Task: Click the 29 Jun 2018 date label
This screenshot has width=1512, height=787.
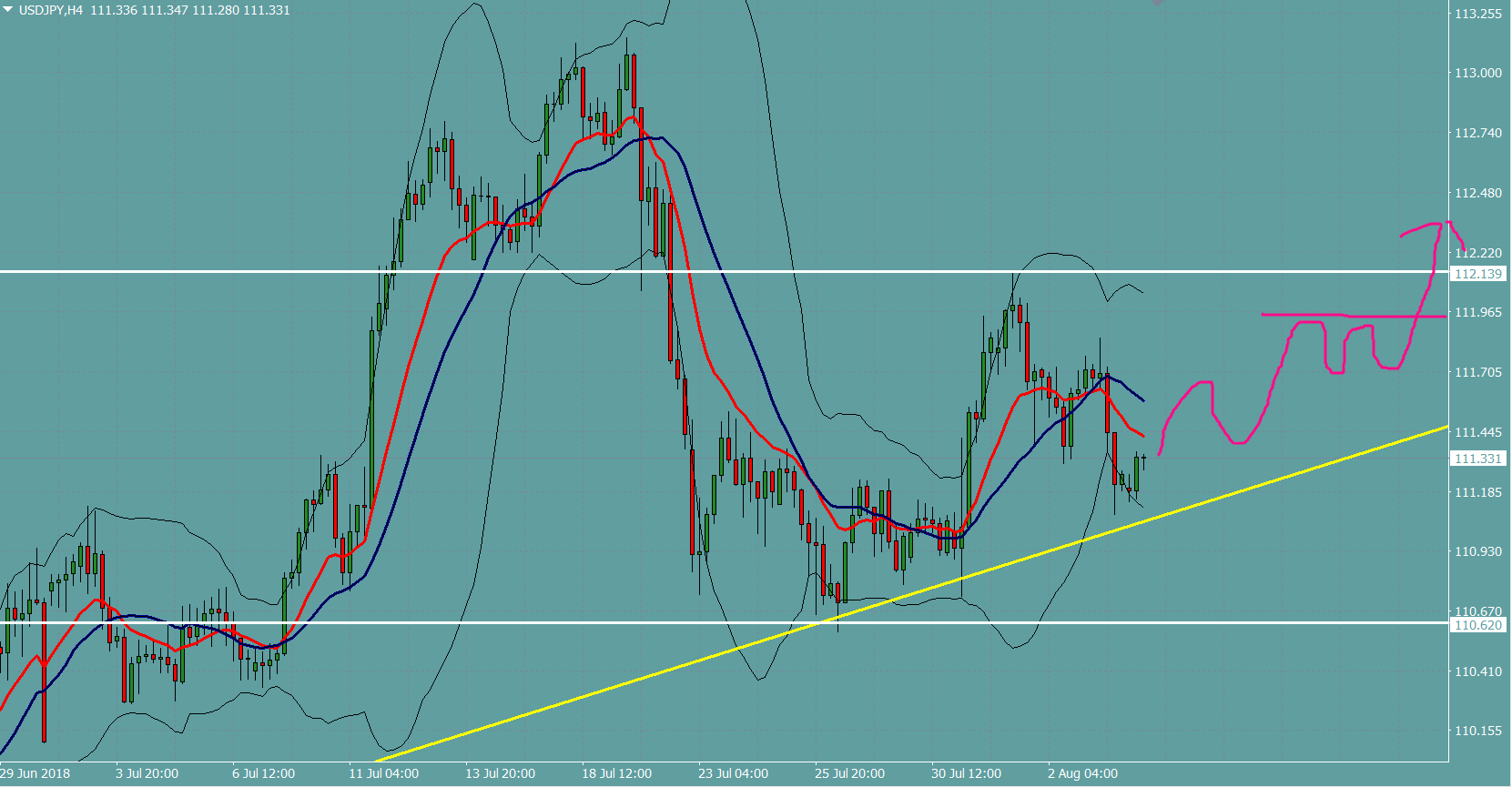Action: click(35, 773)
